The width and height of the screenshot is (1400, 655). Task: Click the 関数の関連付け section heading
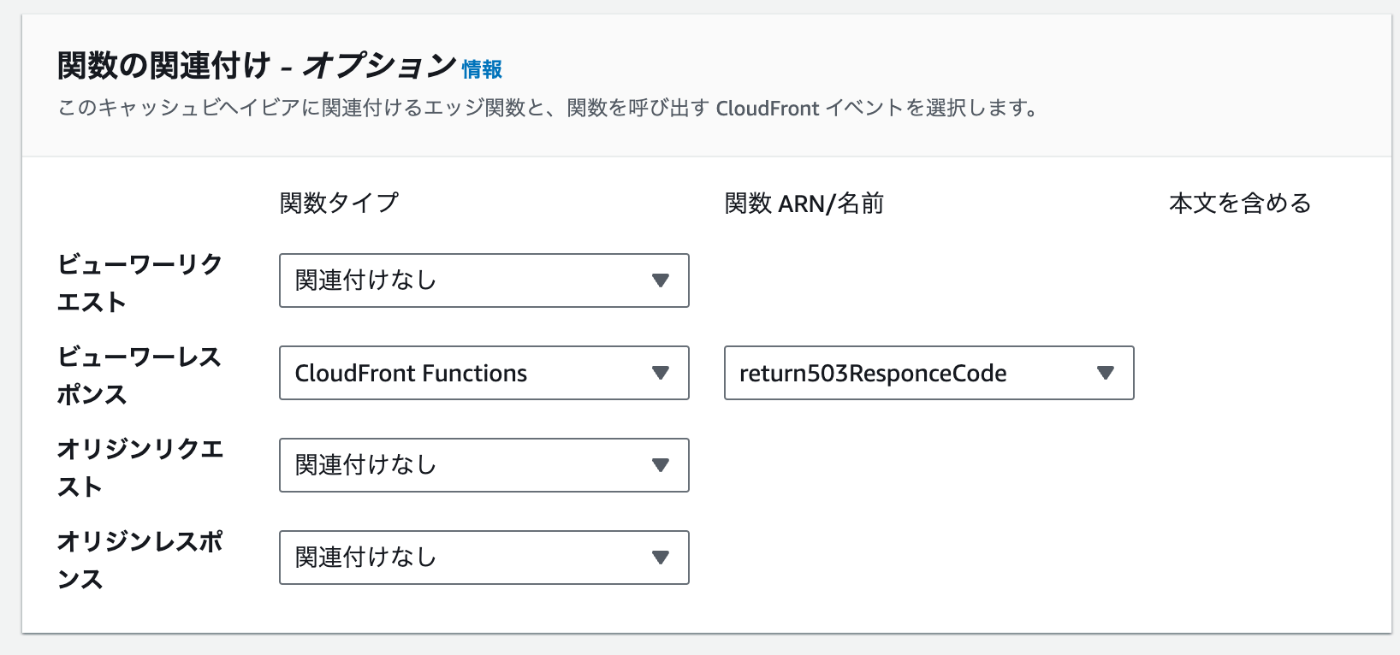(x=256, y=66)
